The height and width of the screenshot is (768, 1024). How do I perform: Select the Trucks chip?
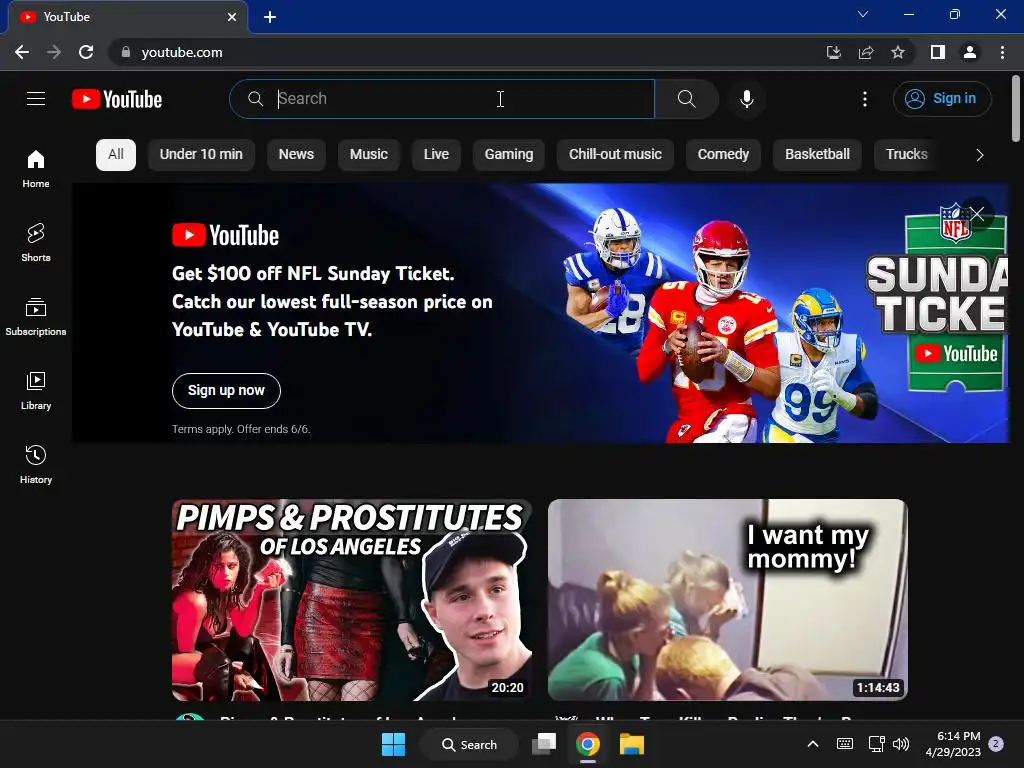[x=906, y=155]
